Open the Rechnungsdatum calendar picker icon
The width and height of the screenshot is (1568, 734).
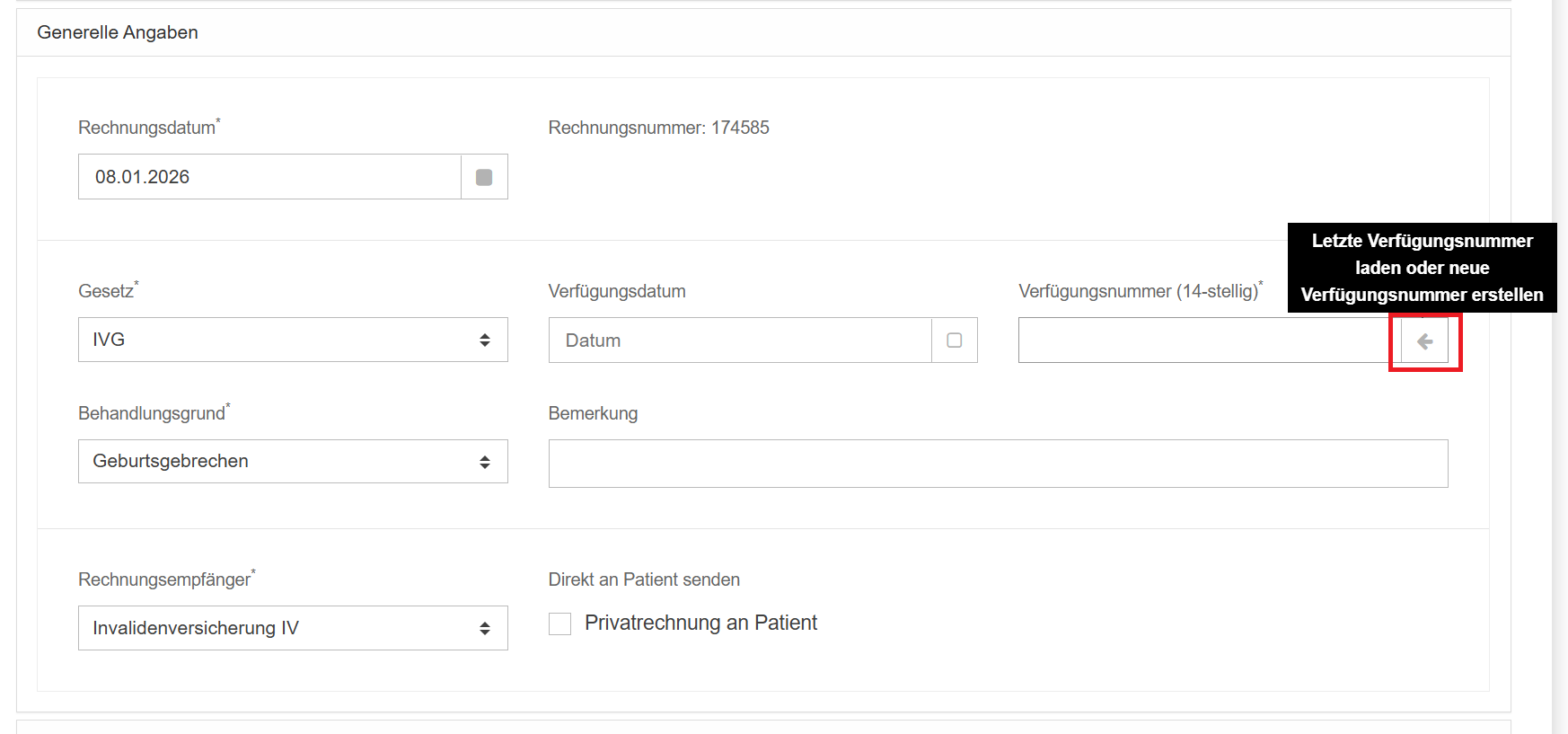(x=484, y=177)
